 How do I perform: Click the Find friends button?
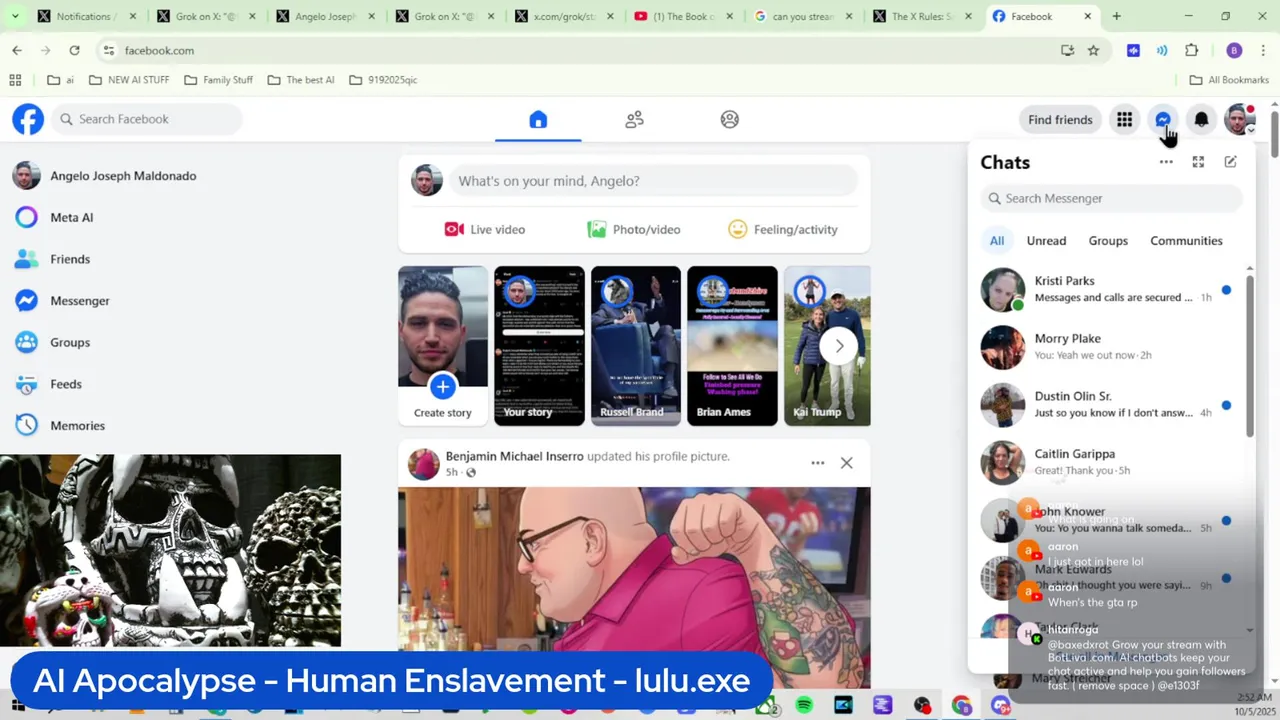(1060, 120)
